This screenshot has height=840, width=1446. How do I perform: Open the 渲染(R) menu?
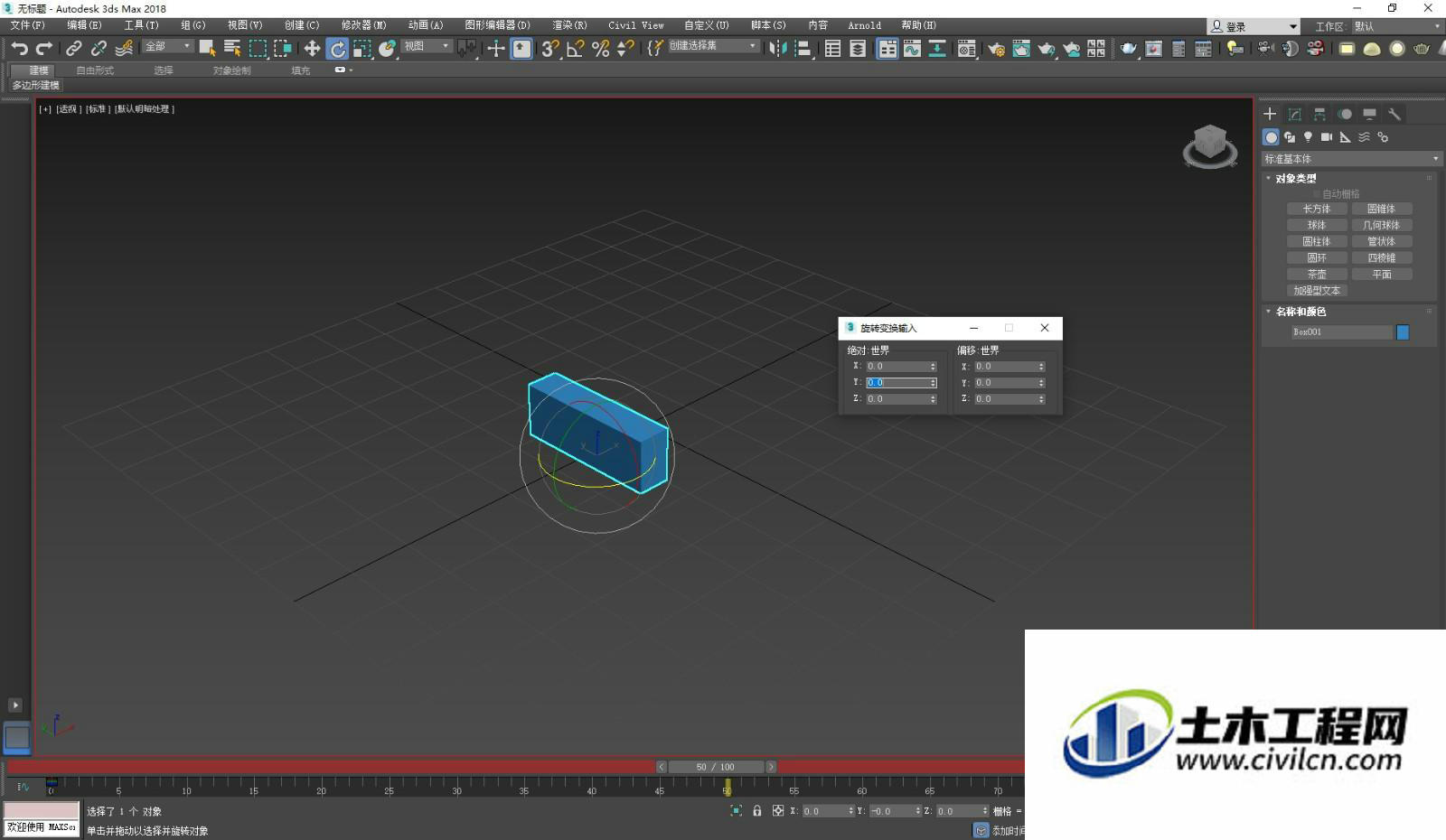(x=569, y=25)
